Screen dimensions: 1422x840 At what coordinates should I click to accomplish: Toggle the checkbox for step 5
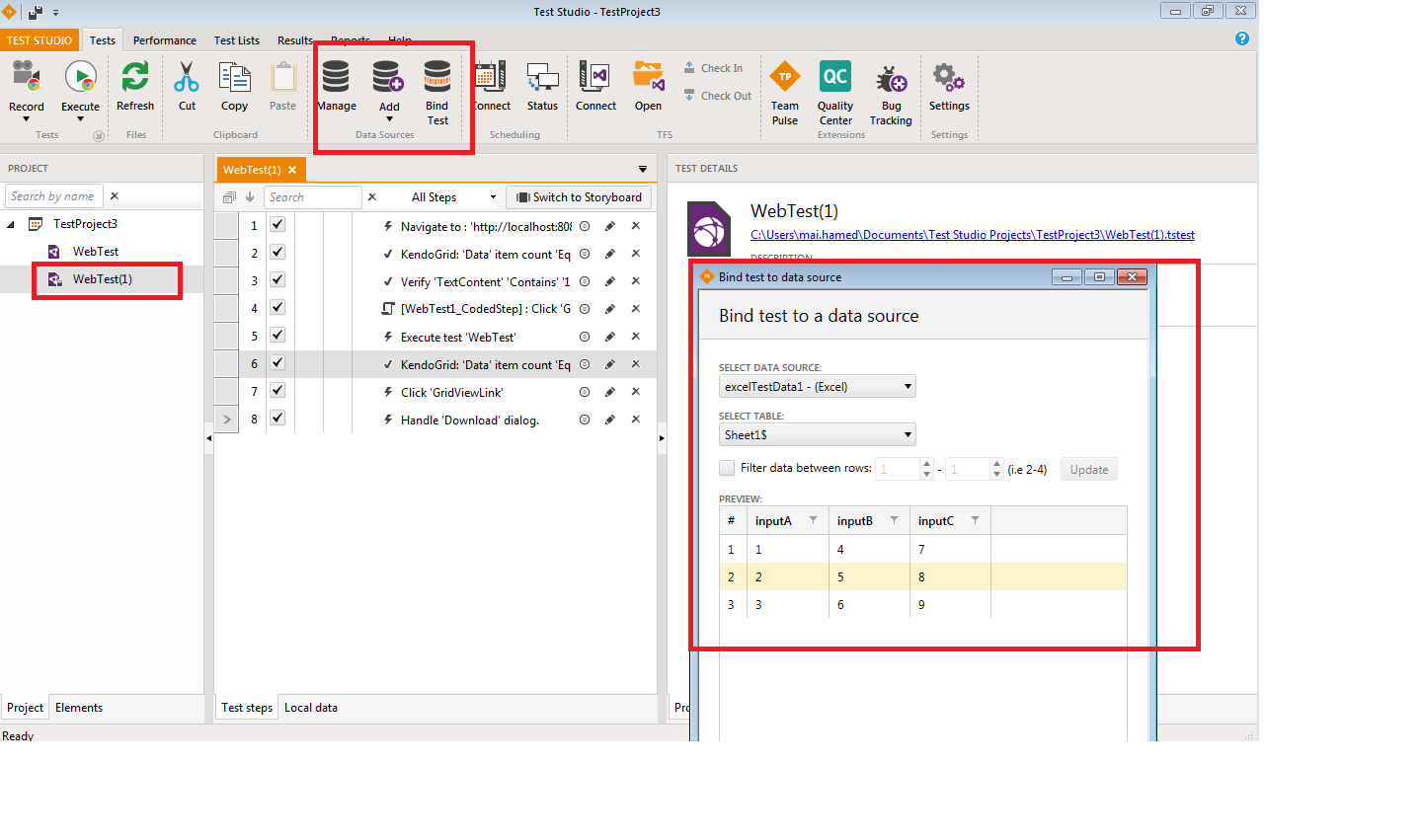click(277, 336)
